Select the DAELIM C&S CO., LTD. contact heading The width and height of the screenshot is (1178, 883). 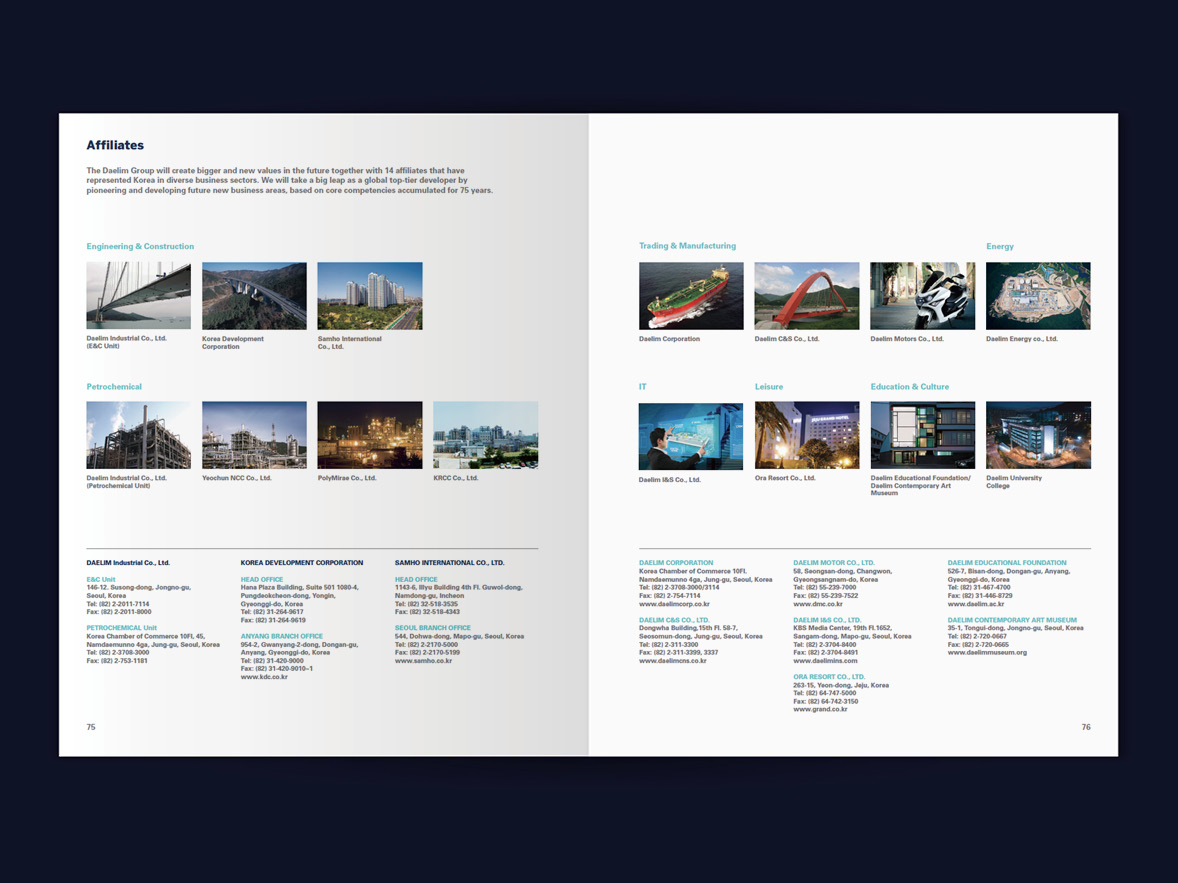674,620
